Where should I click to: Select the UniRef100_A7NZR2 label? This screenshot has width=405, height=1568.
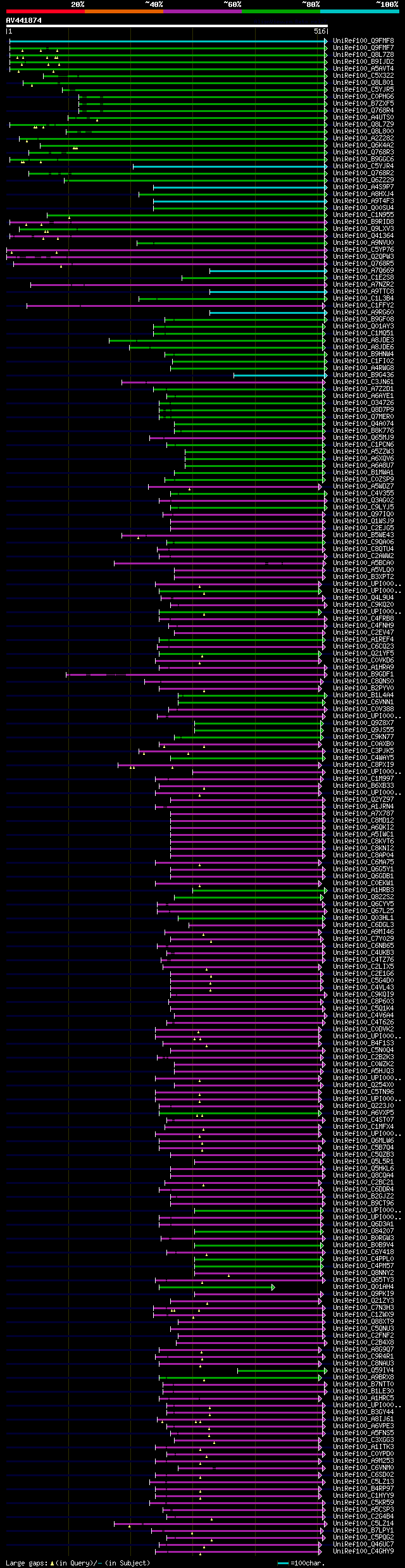363,285
